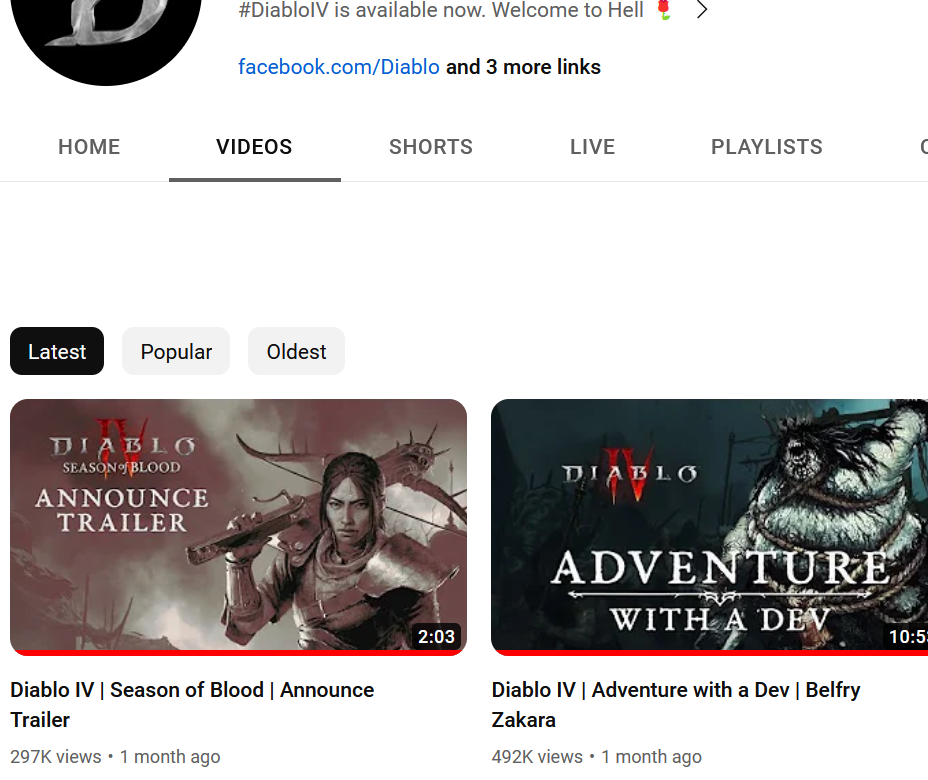
Task: Open 'Diablo IV | Season of Blood | Announce Trailer' title
Action: [192, 705]
